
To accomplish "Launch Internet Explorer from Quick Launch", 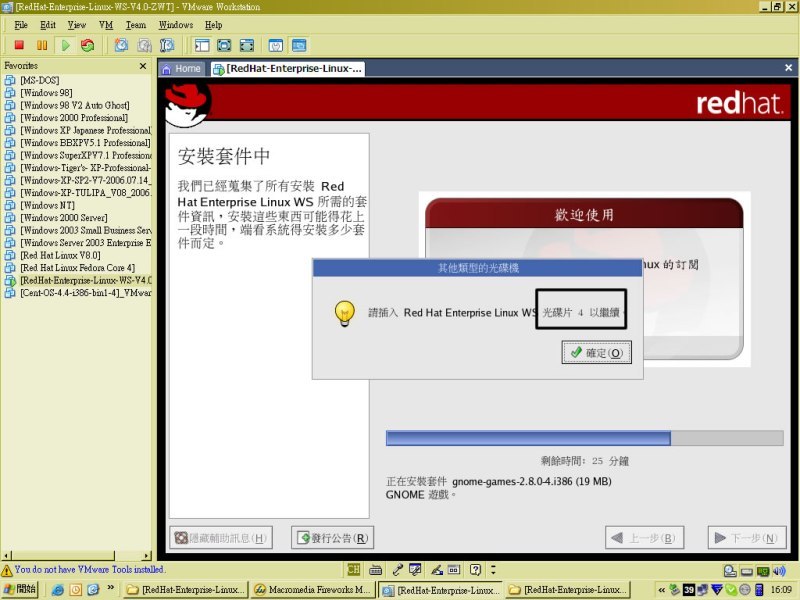I will 58,590.
